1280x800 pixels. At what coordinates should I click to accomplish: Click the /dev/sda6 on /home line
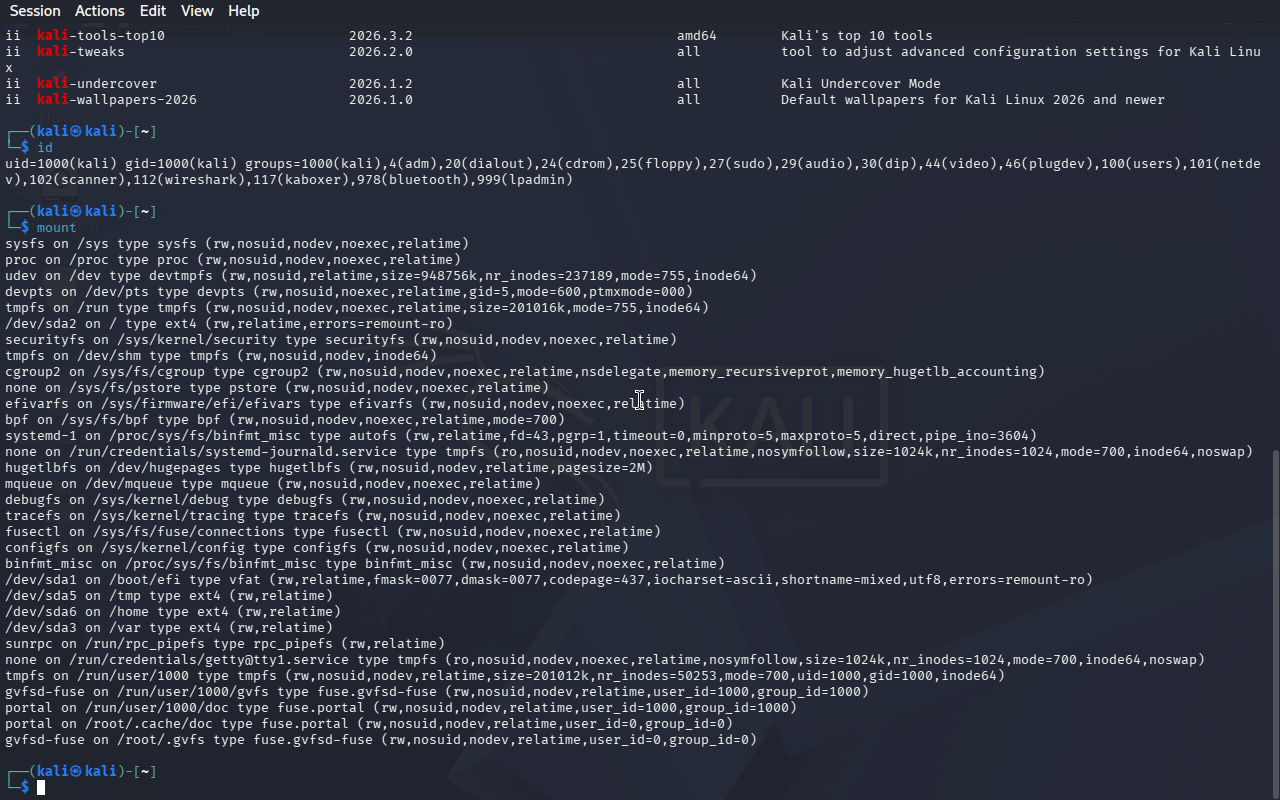pos(173,612)
